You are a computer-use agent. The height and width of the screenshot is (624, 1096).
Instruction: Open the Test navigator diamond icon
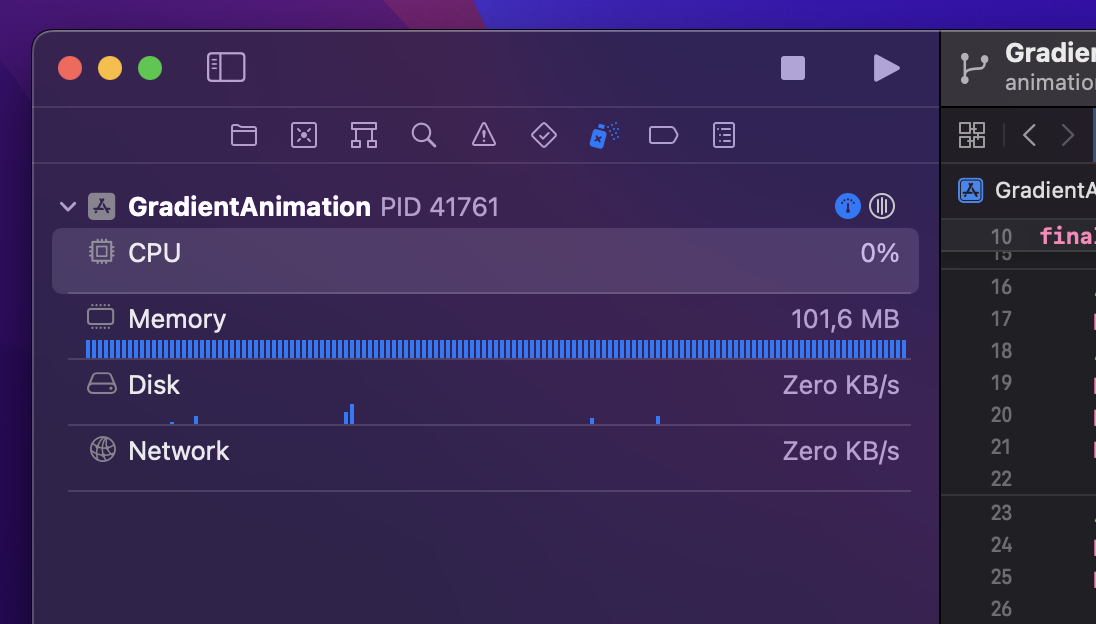[543, 135]
